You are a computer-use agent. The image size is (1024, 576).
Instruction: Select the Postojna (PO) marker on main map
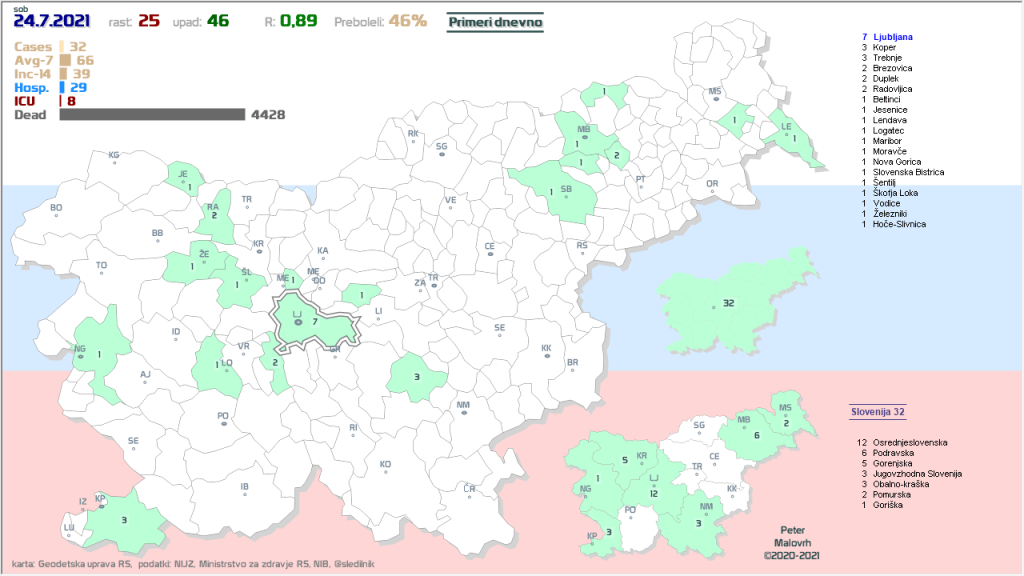point(223,423)
